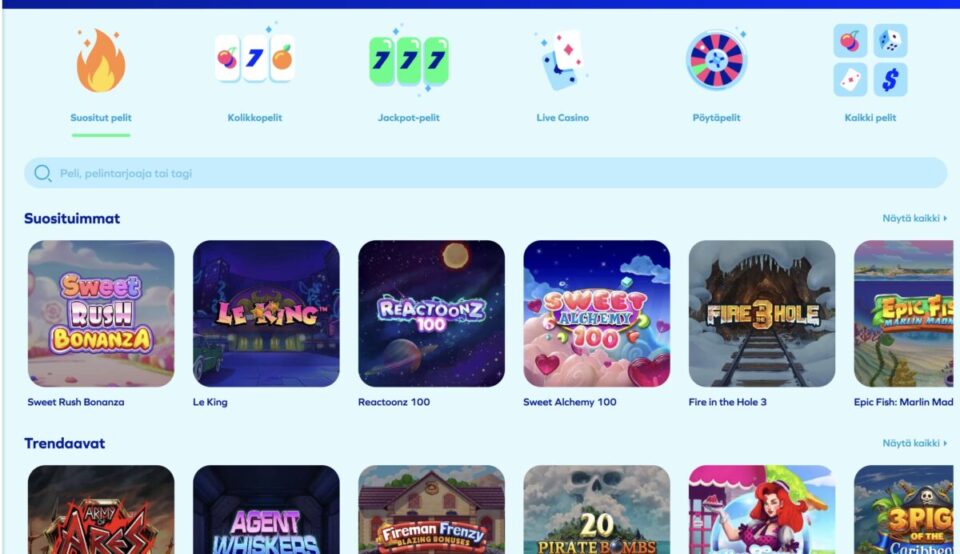This screenshot has height=554, width=960.
Task: Open the Sweet Rush Bonanza game thumbnail
Action: click(101, 313)
